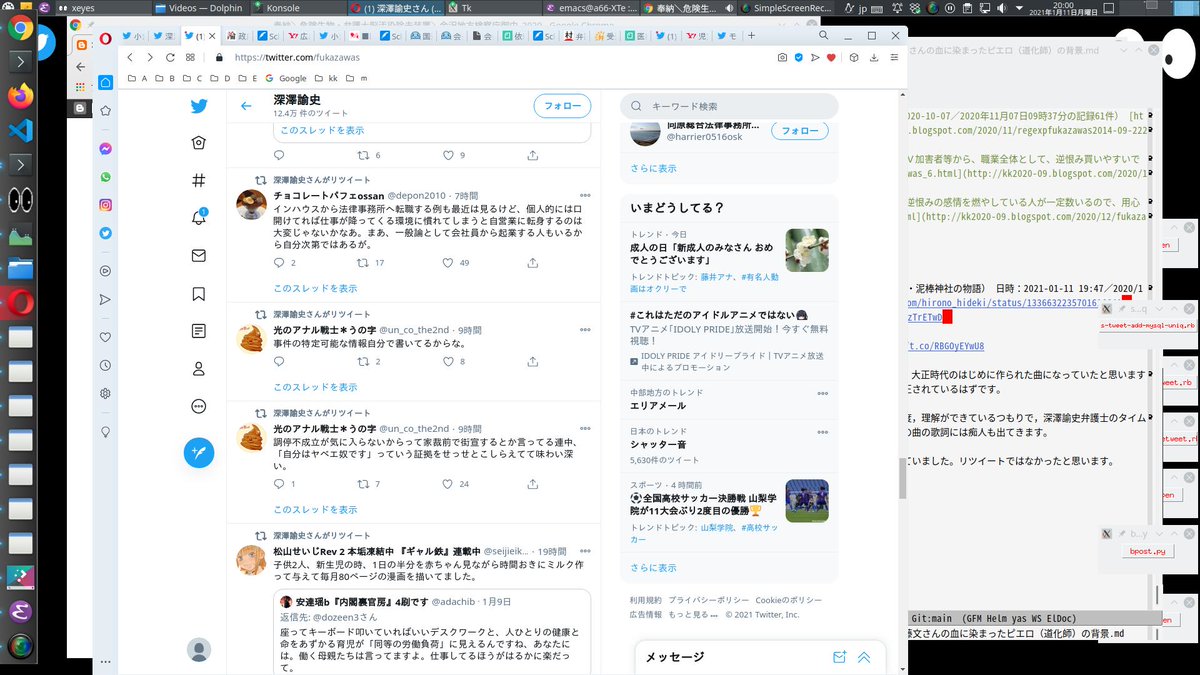Open bpost.py button in right window

click(x=1147, y=551)
